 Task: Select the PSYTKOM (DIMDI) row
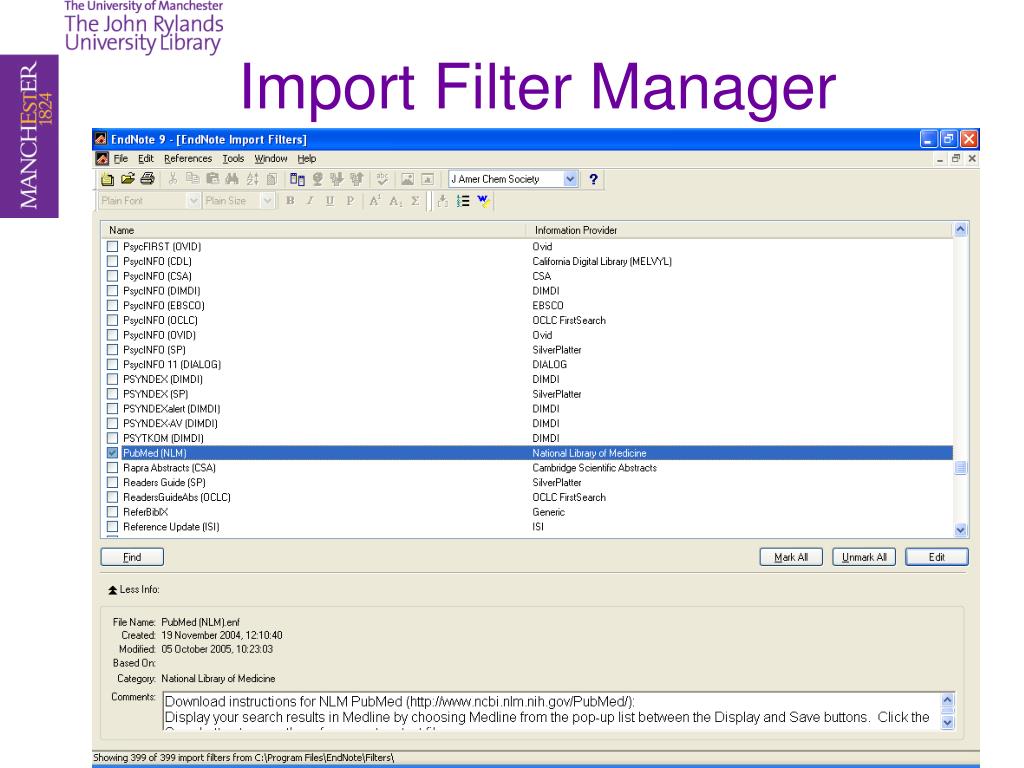[x=528, y=438]
